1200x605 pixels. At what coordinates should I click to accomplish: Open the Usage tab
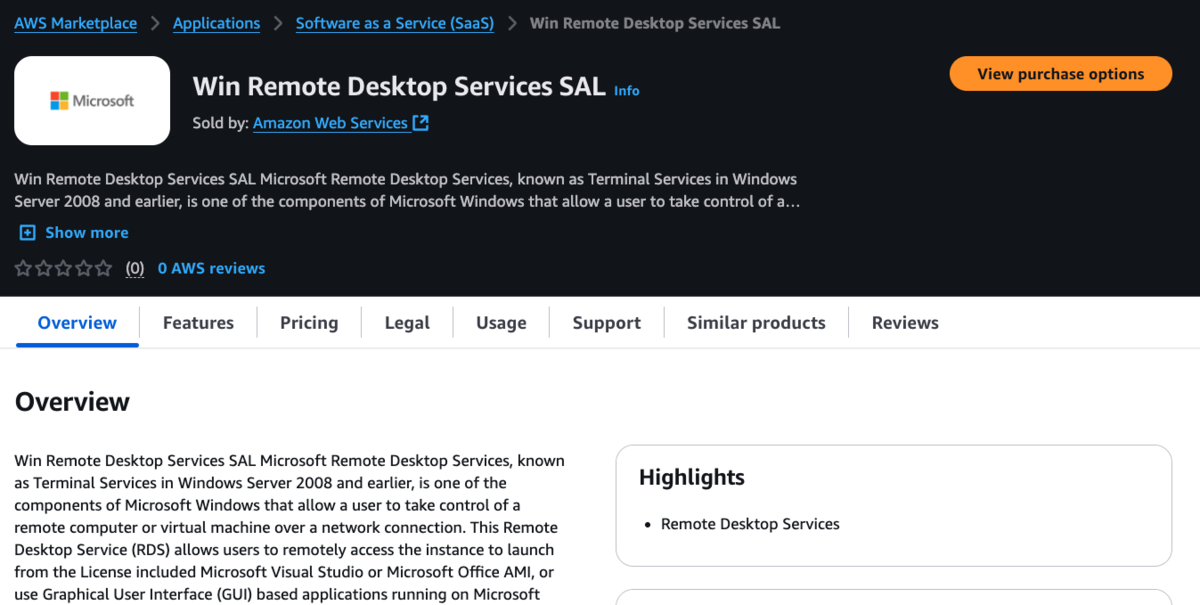pyautogui.click(x=501, y=323)
